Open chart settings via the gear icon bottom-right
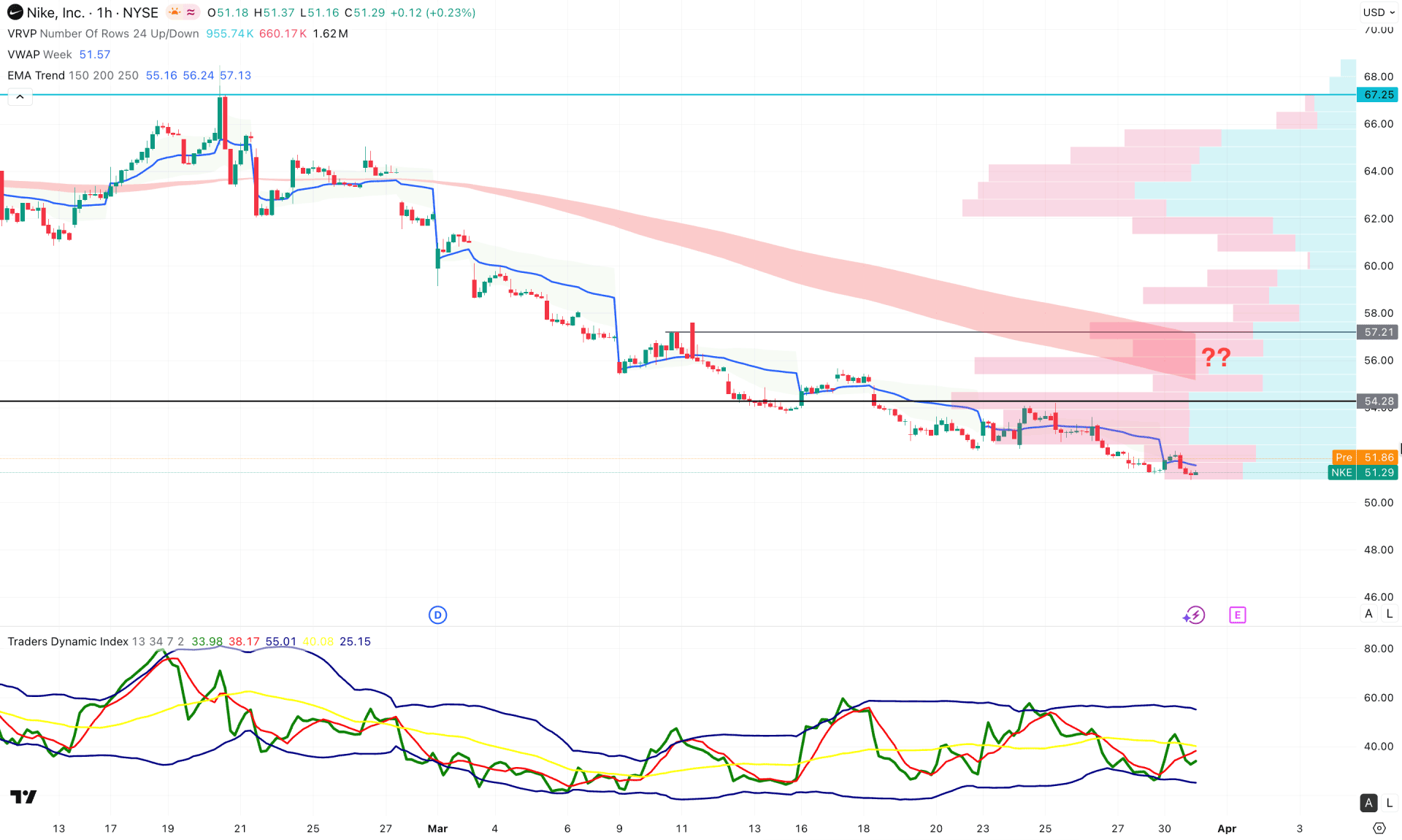The height and width of the screenshot is (840, 1402). pos(1380,828)
